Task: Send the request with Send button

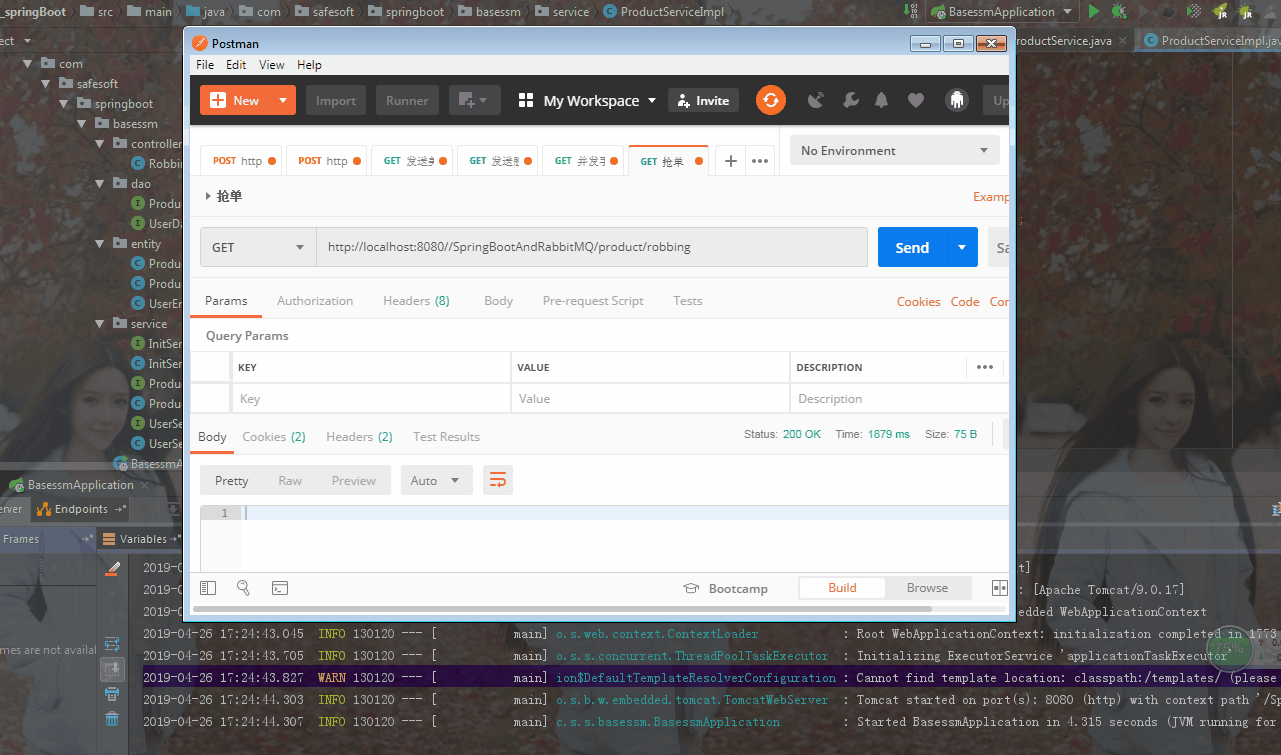Action: tap(912, 247)
